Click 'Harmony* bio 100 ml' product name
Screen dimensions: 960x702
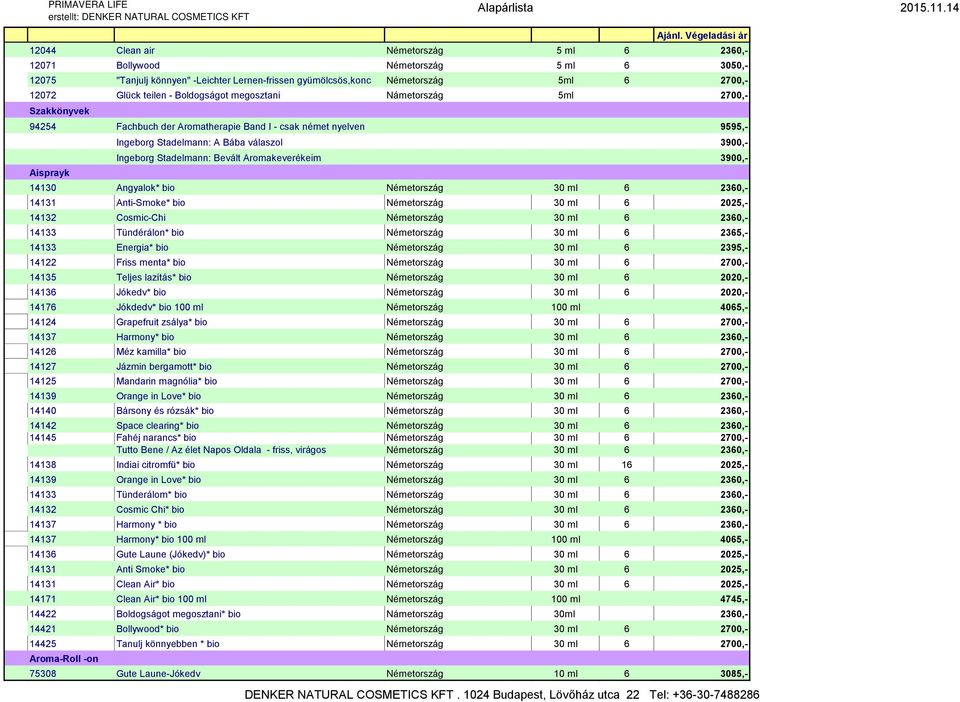[x=161, y=540]
